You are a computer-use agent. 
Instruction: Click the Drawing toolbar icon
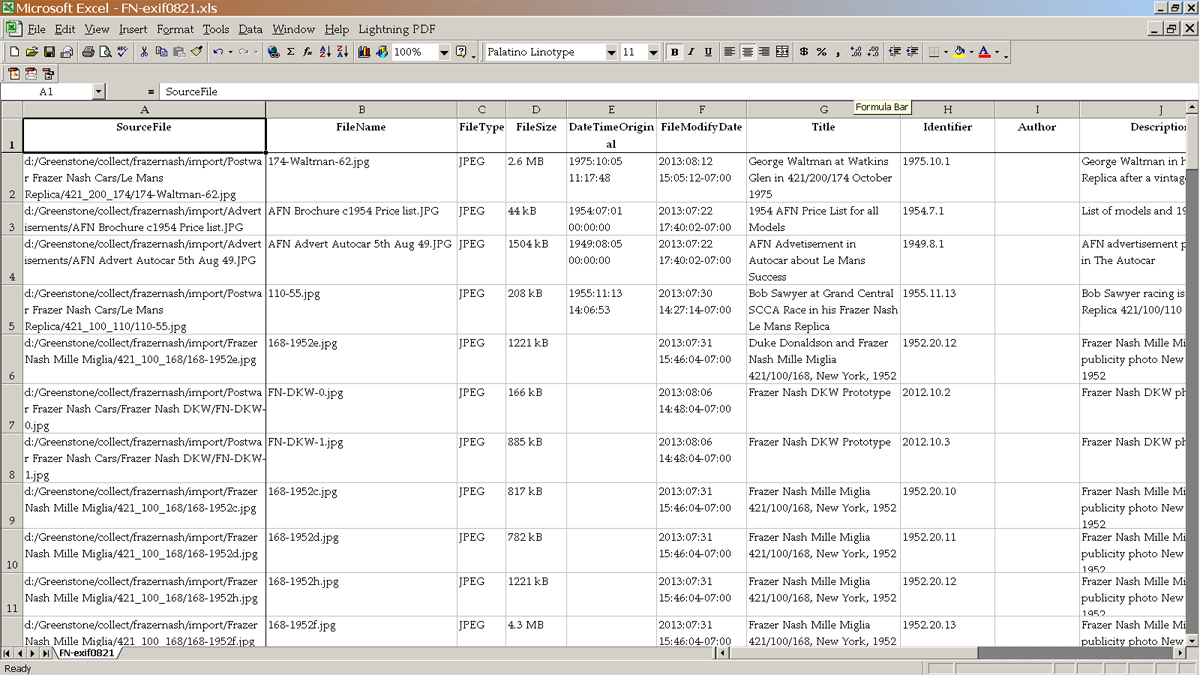point(381,52)
